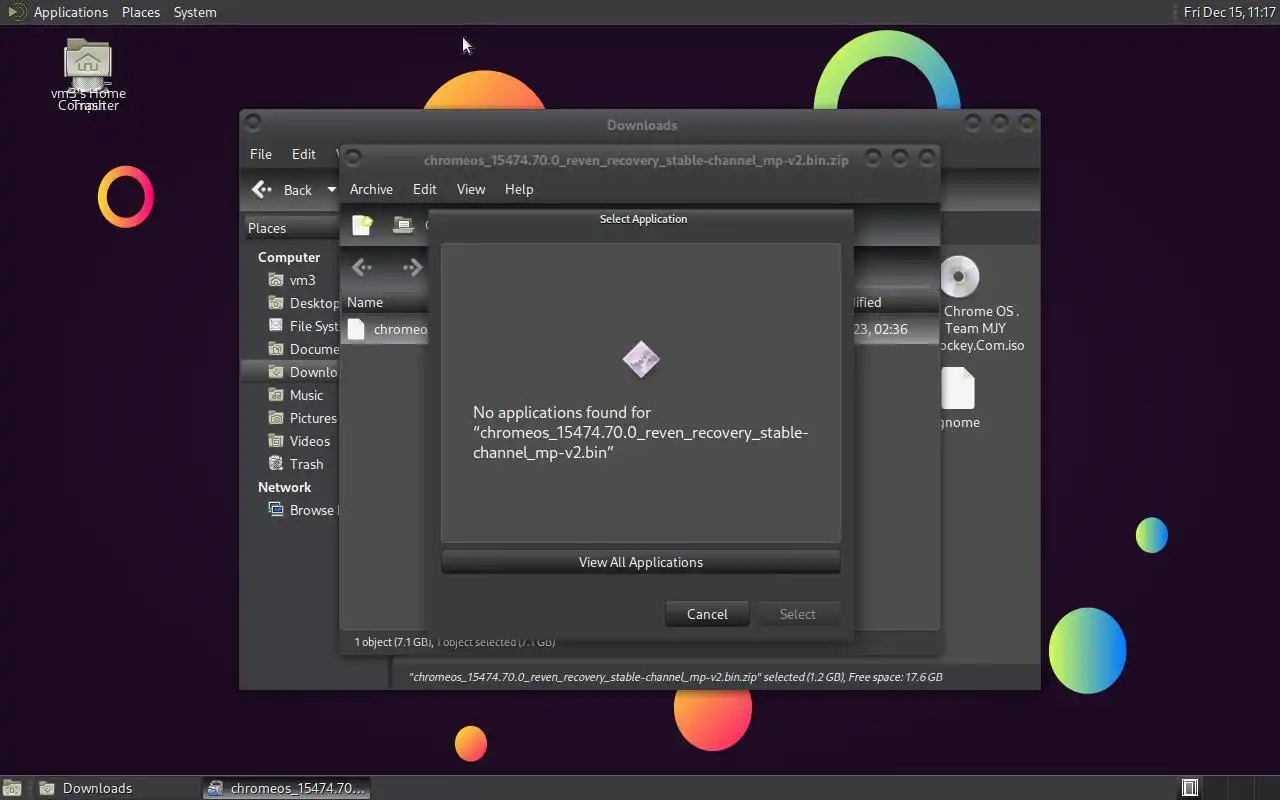
Task: Click the disabled Select button
Action: click(x=797, y=614)
